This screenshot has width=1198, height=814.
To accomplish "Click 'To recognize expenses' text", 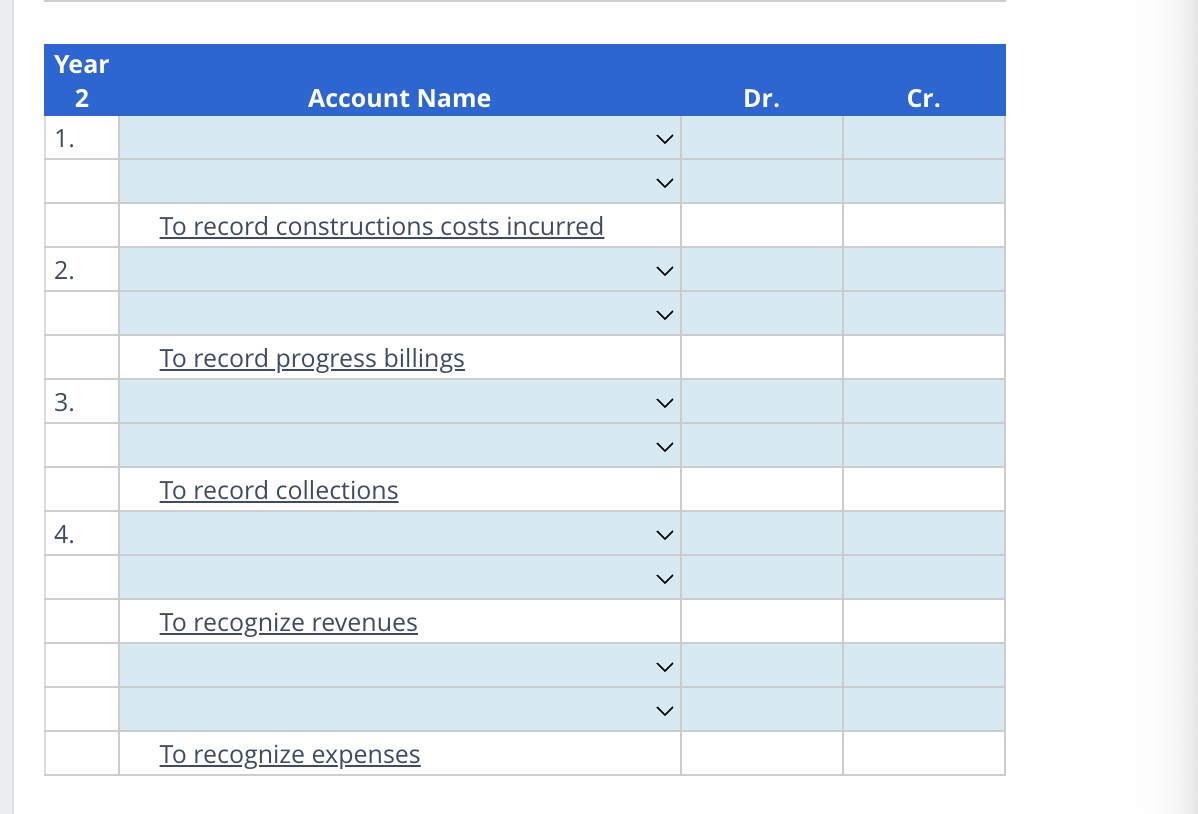I will [x=290, y=754].
